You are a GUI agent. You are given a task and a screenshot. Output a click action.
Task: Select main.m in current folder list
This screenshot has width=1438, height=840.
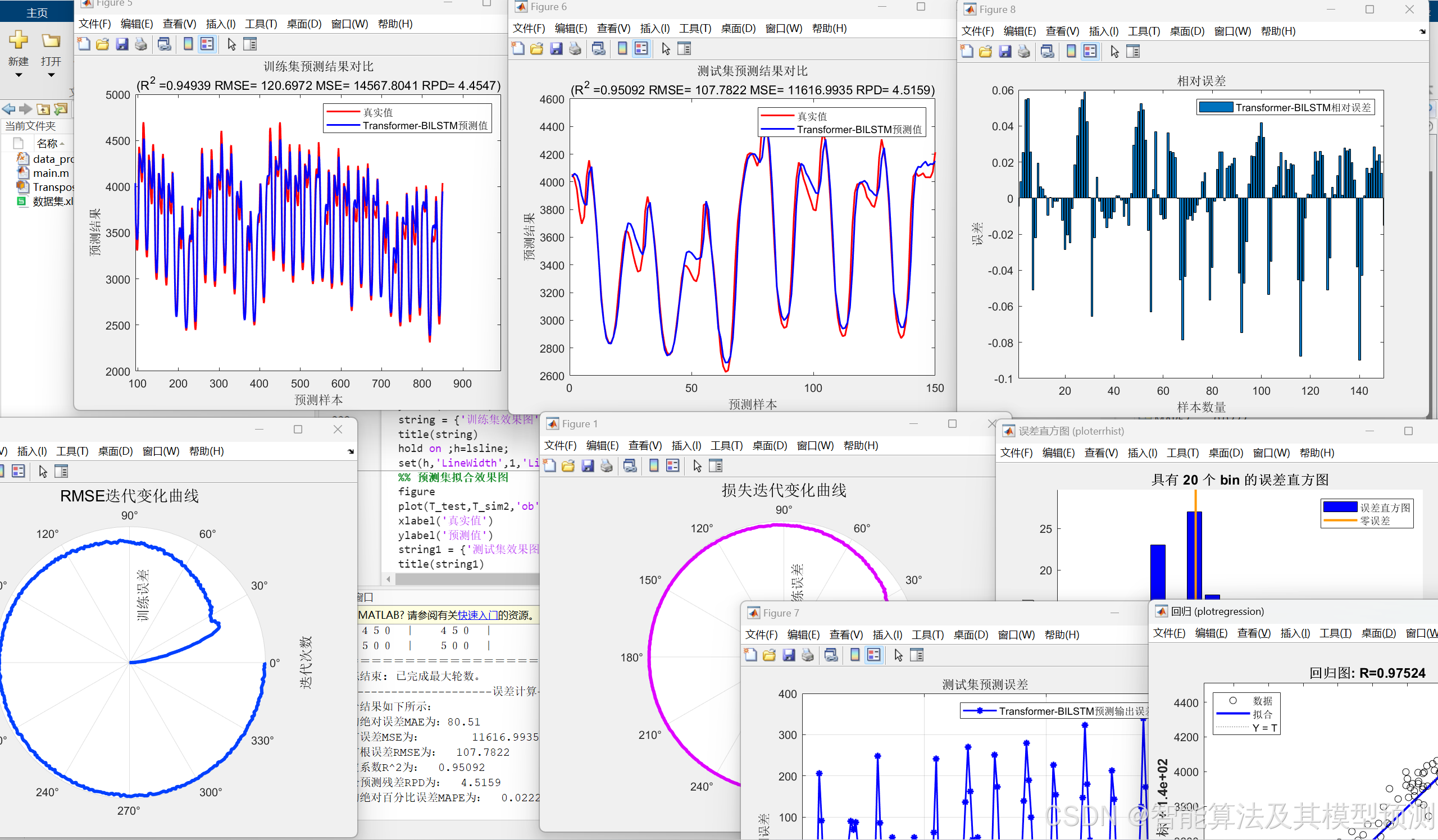[x=50, y=173]
